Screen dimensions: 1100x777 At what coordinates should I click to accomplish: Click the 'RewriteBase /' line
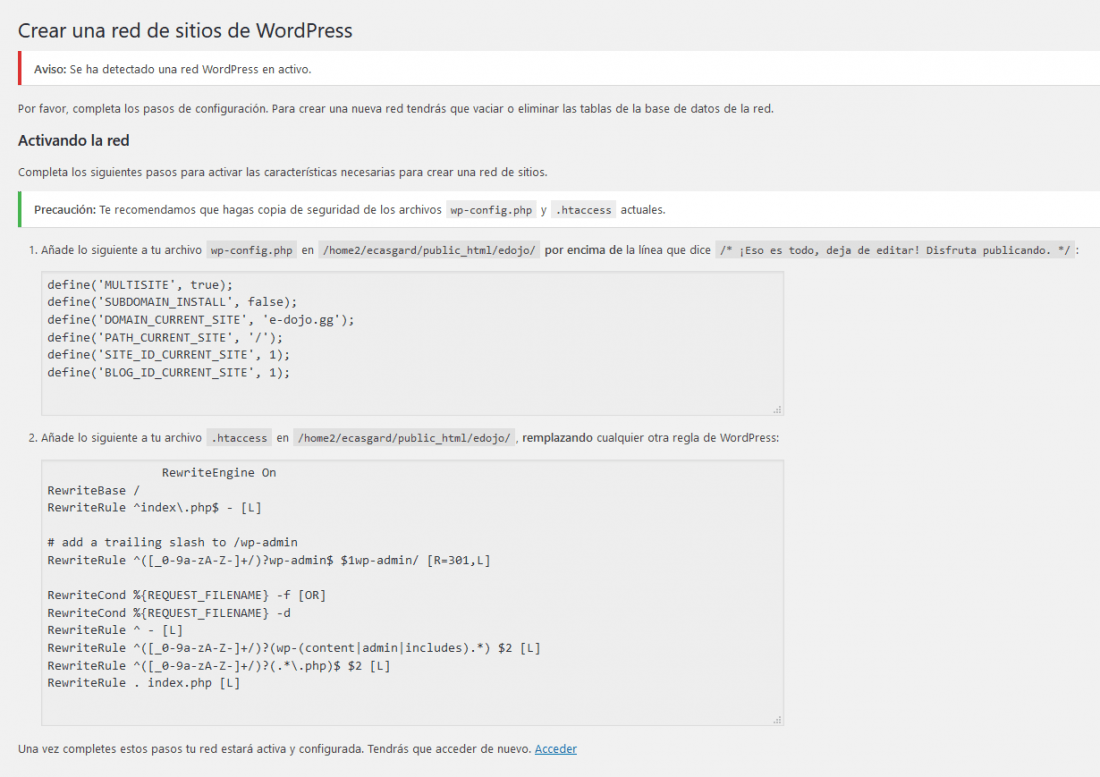point(94,490)
